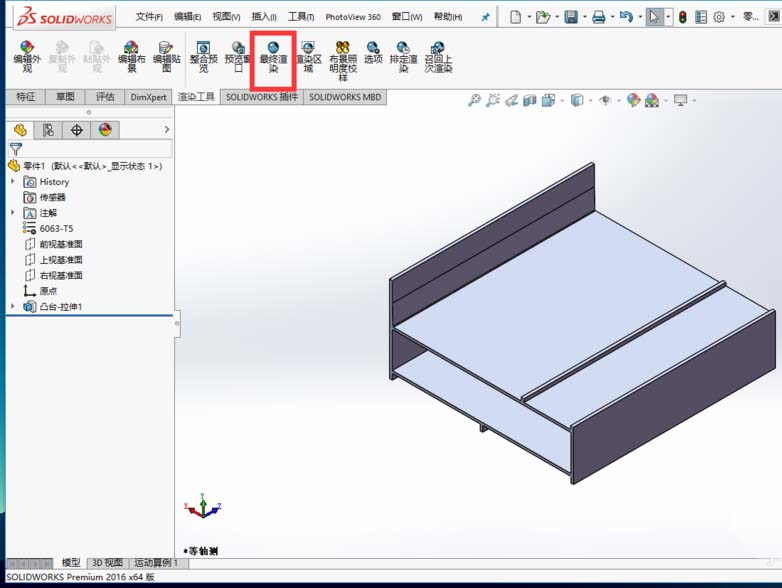Screen dimensions: 782x588
Task: Click the Open file icon
Action: click(543, 17)
